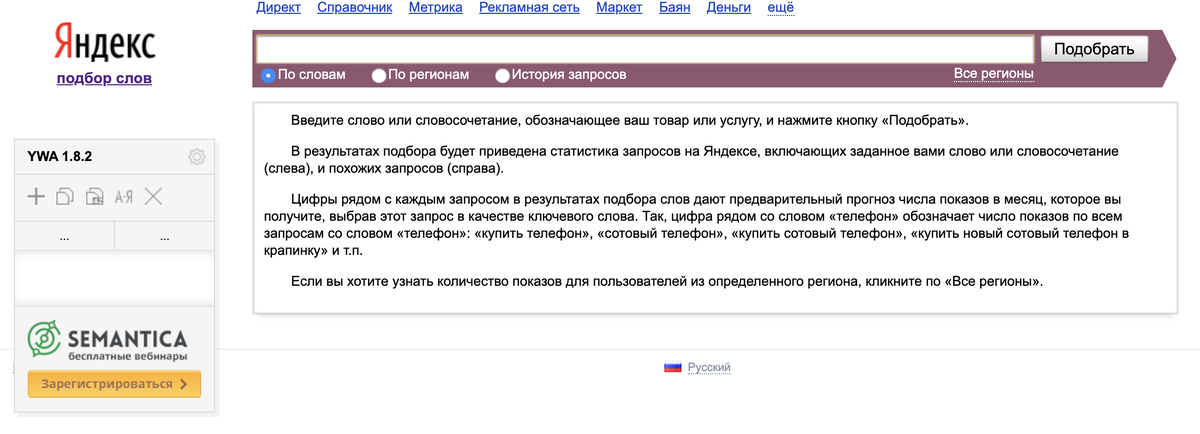This screenshot has width=1200, height=434.
Task: Switch language via Русский link
Action: pyautogui.click(x=709, y=367)
